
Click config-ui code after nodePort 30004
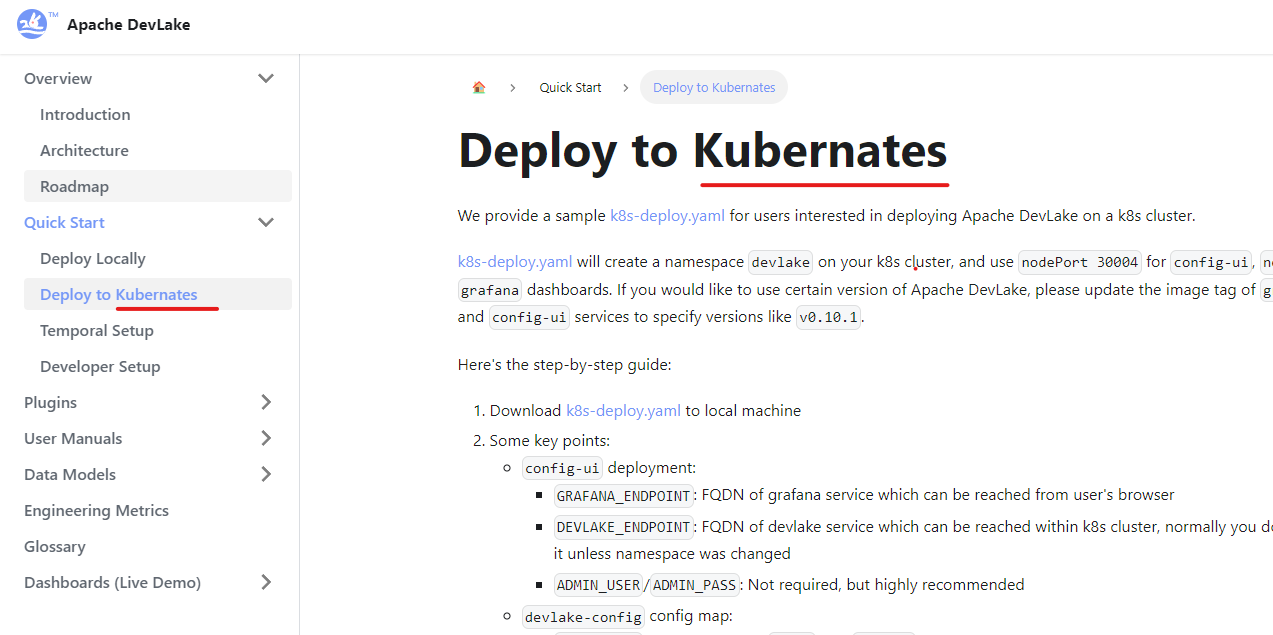pyautogui.click(x=1211, y=262)
